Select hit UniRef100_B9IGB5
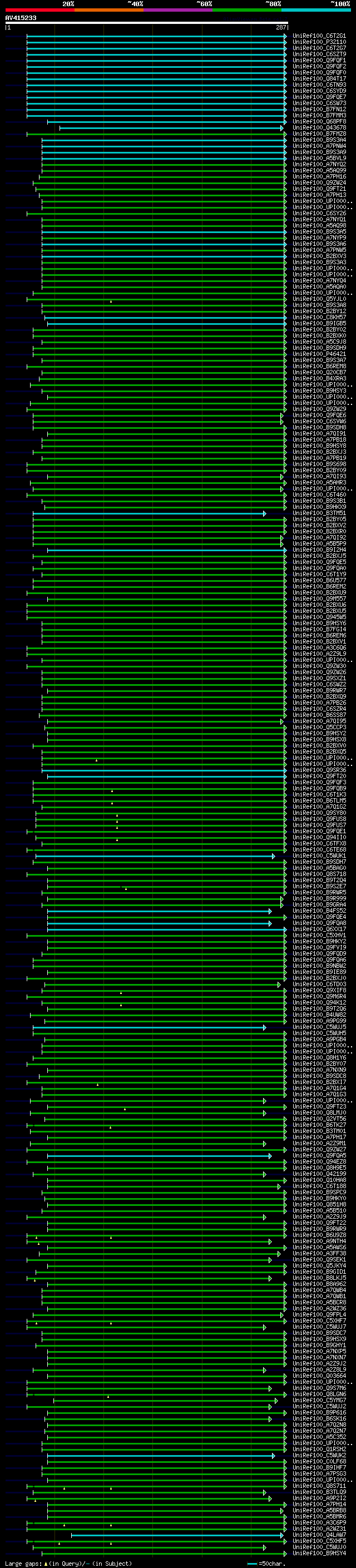 pos(319,324)
